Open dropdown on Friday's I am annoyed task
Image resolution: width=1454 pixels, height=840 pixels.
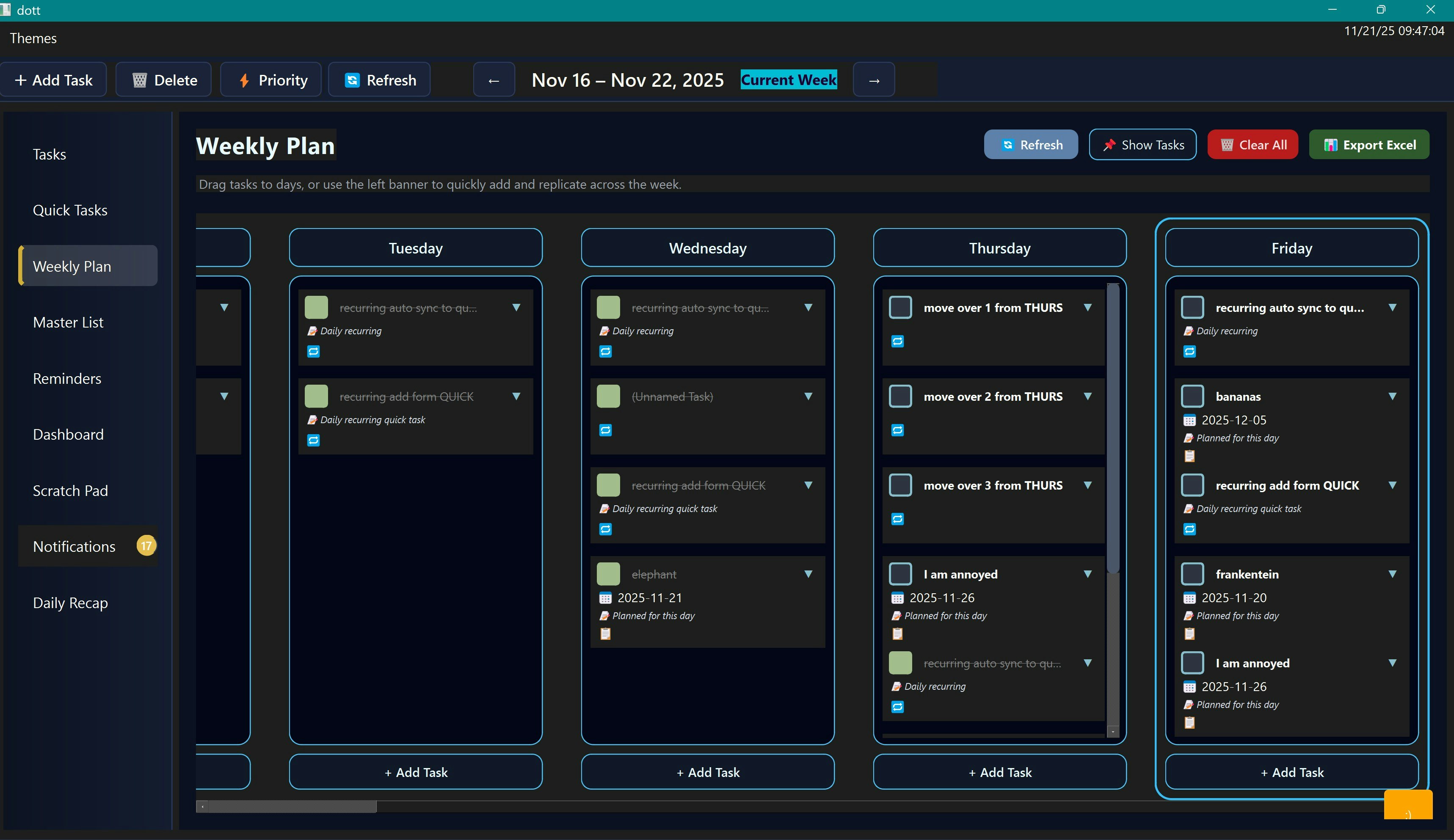pyautogui.click(x=1392, y=663)
